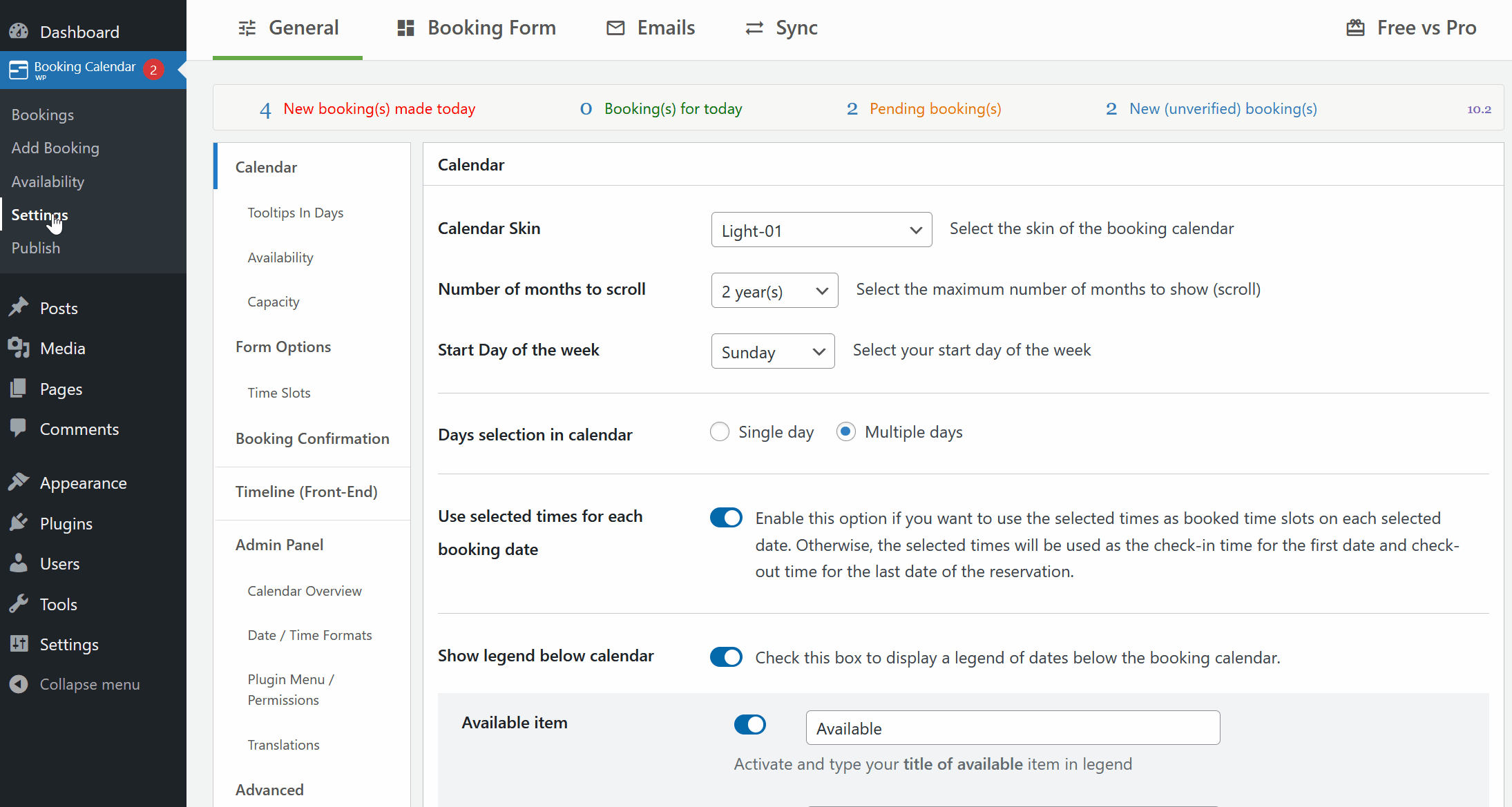The height and width of the screenshot is (807, 1512).
Task: Open the Number of months to scroll dropdown
Action: [x=774, y=291]
